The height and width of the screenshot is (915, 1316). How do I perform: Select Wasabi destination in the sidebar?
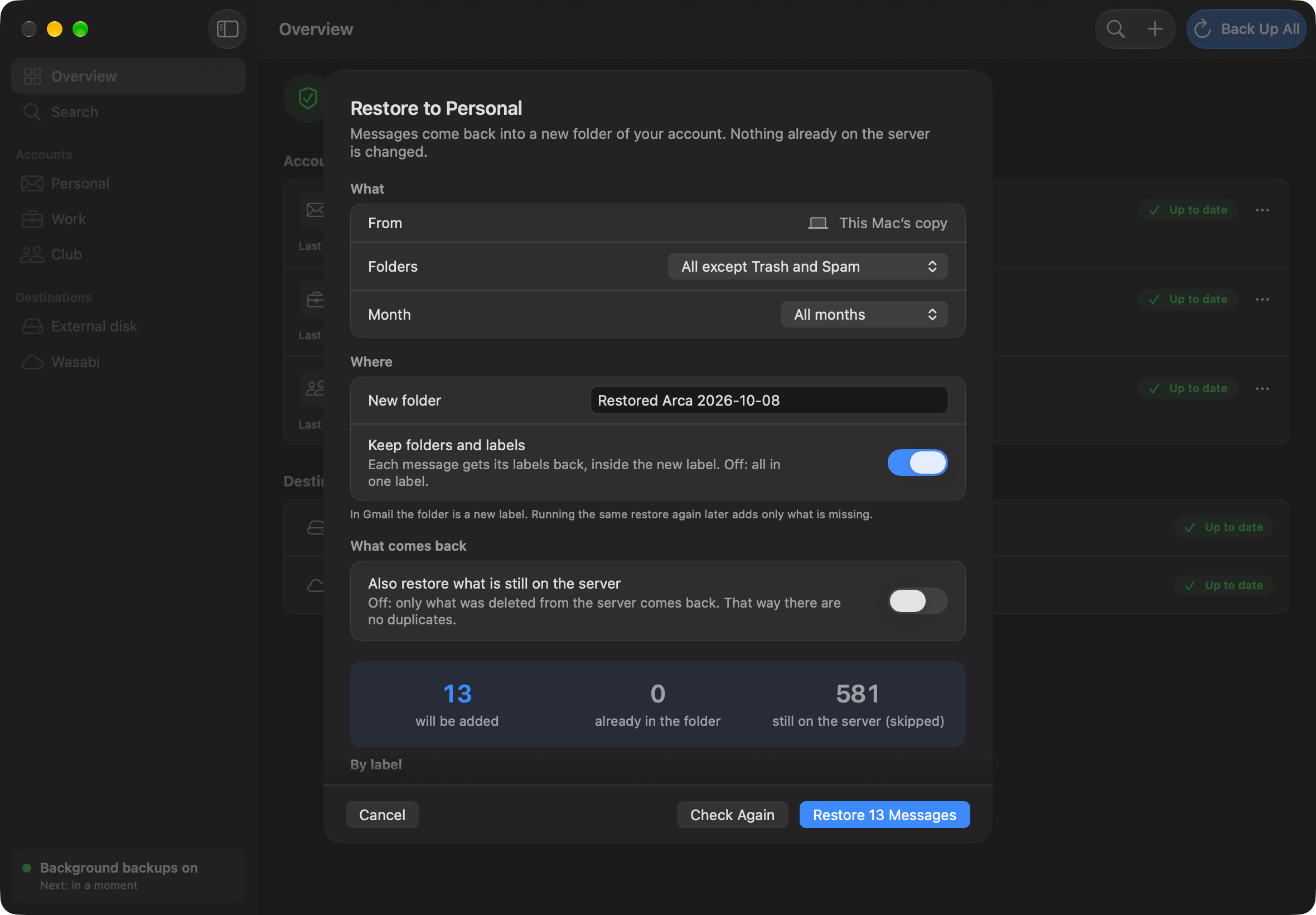pos(128,362)
